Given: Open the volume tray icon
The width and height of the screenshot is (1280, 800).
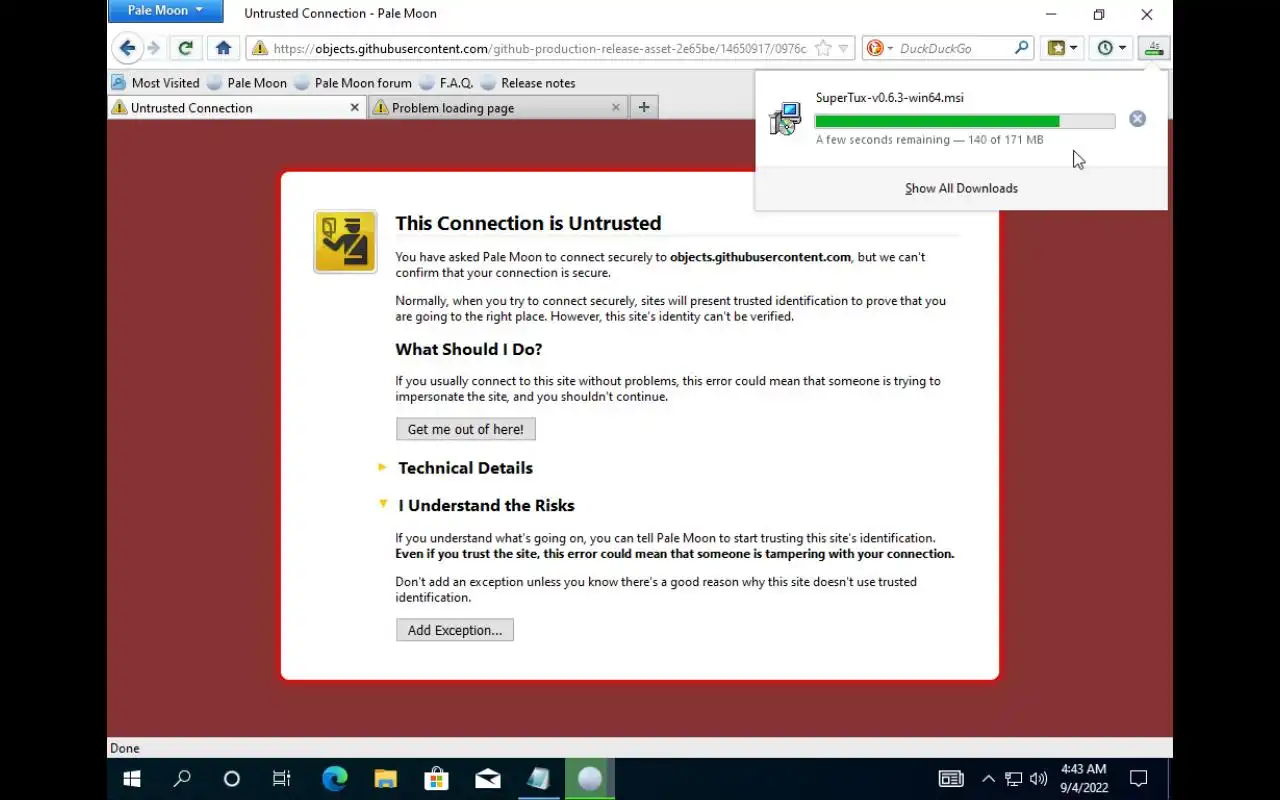Looking at the screenshot, I should coord(1038,779).
